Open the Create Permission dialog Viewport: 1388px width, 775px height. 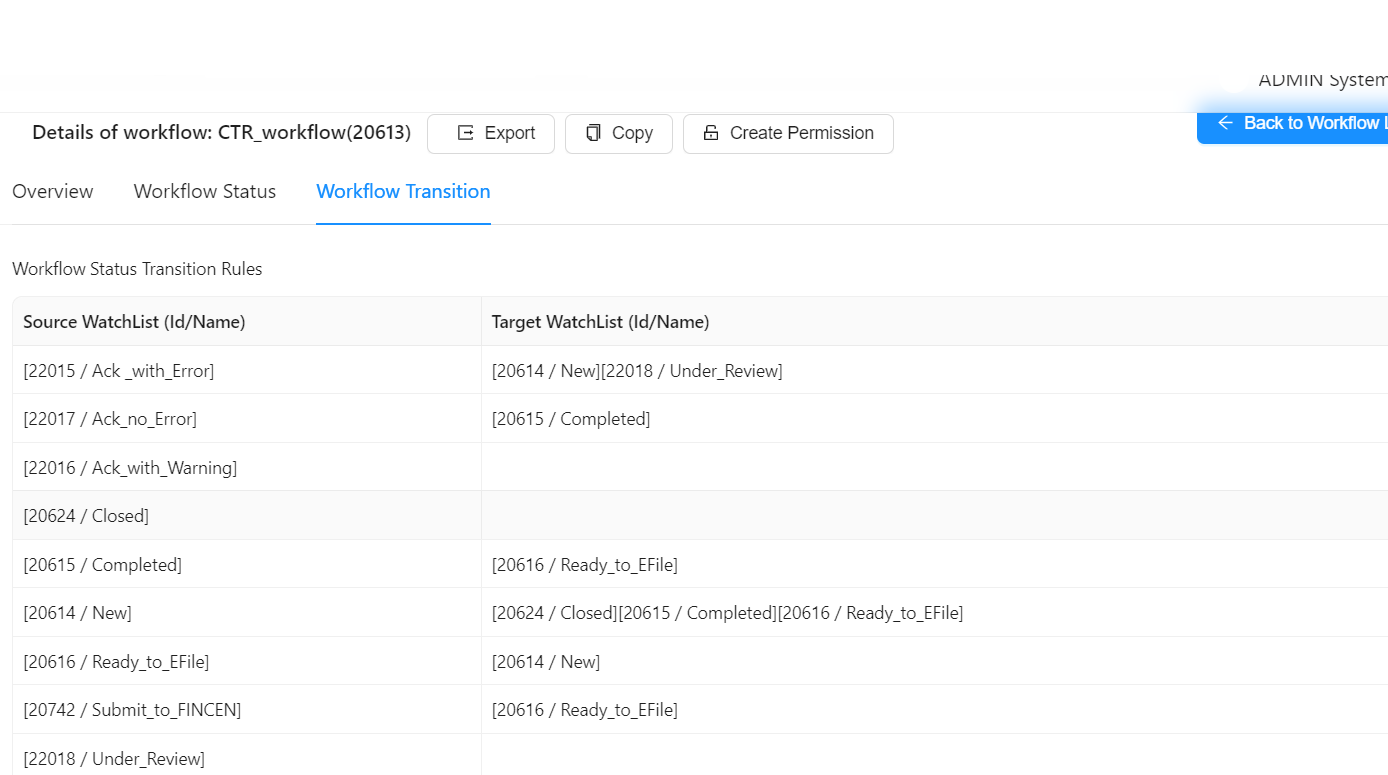(x=788, y=134)
